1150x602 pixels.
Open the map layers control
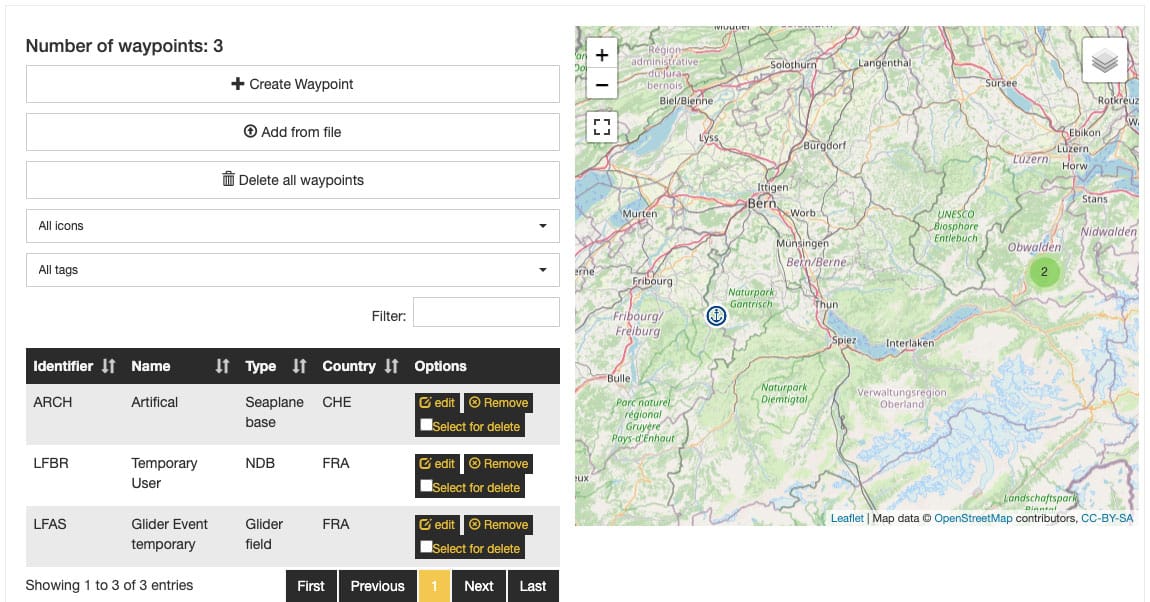click(x=1105, y=60)
